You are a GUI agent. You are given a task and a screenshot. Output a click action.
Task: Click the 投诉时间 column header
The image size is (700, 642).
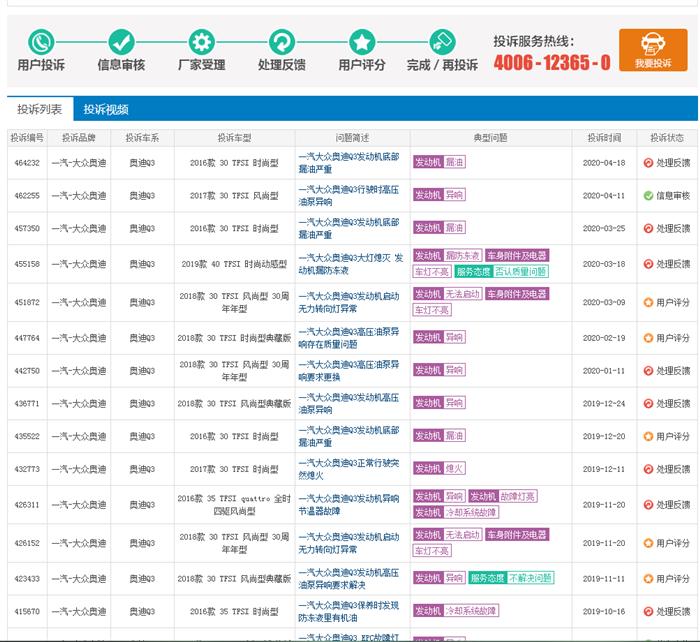(x=604, y=138)
